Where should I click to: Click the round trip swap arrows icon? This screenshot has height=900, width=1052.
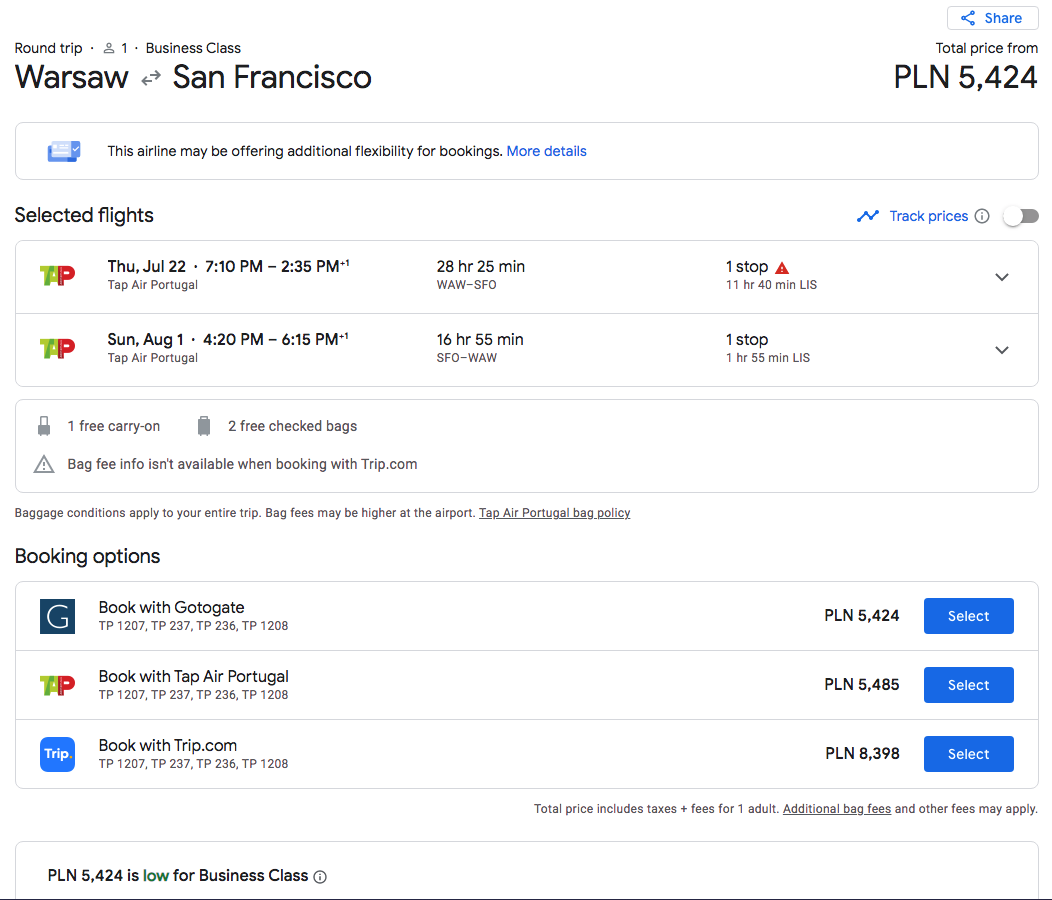tap(151, 78)
